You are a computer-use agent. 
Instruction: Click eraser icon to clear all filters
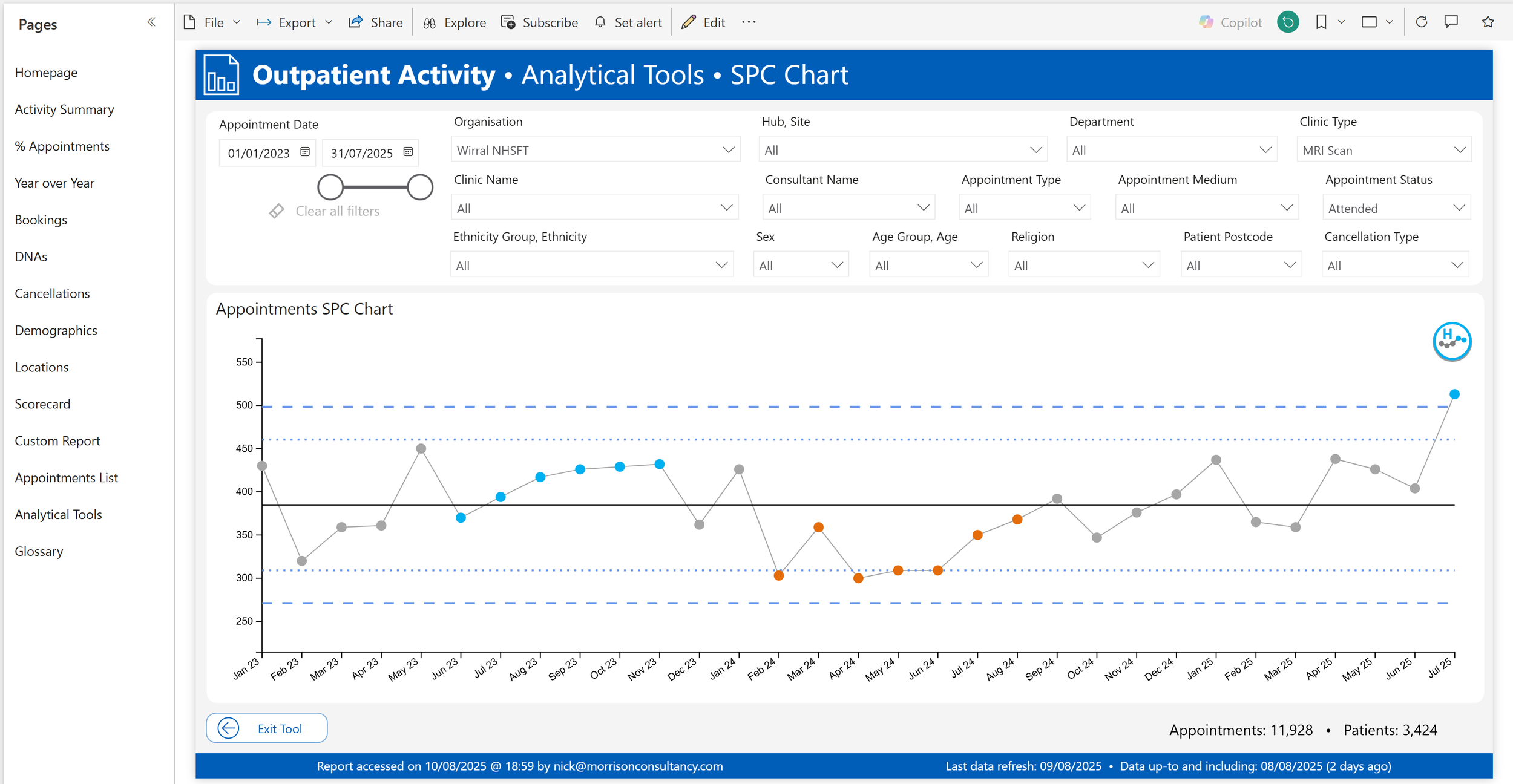(277, 211)
